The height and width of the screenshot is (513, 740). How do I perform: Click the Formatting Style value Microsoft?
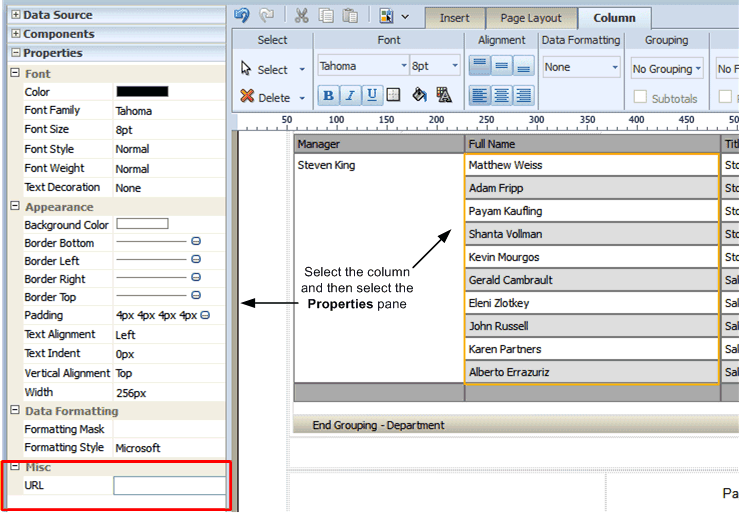pyautogui.click(x=138, y=448)
